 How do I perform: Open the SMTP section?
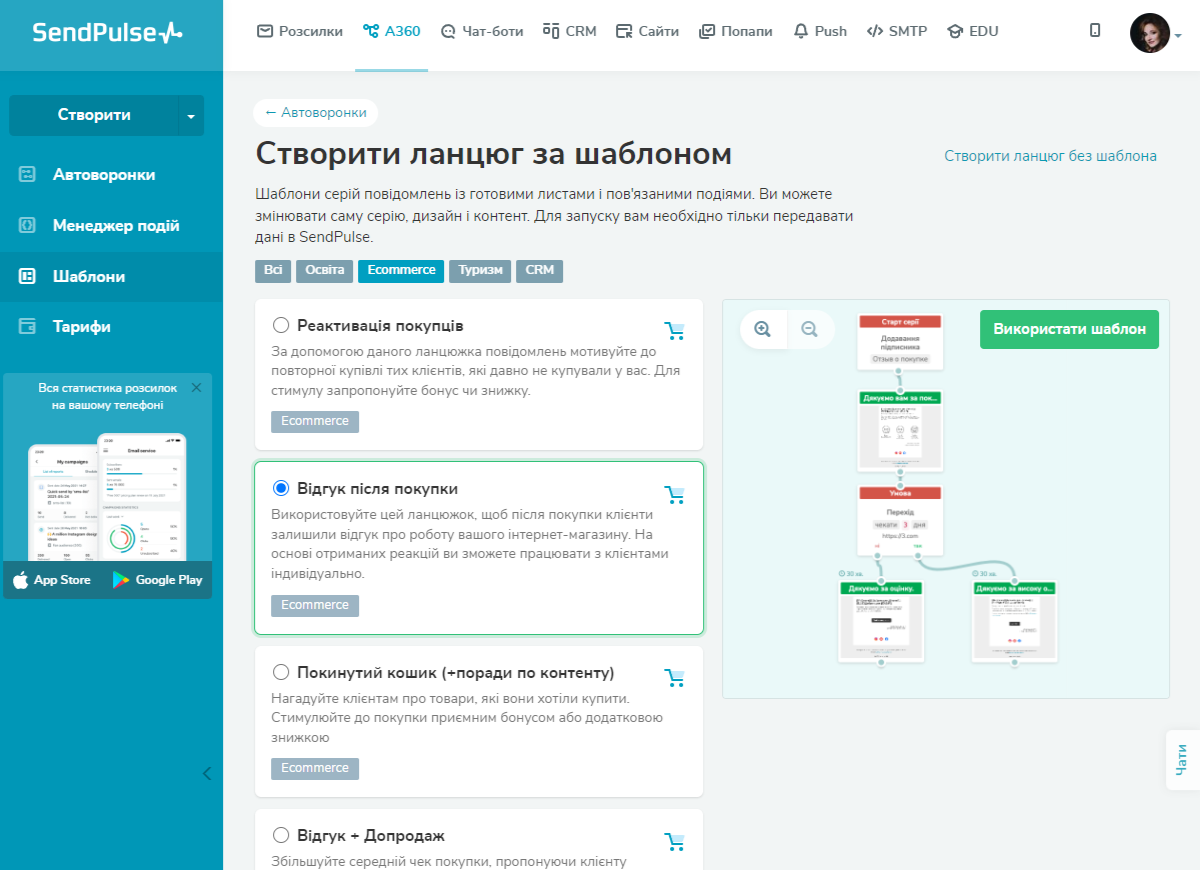coord(896,31)
